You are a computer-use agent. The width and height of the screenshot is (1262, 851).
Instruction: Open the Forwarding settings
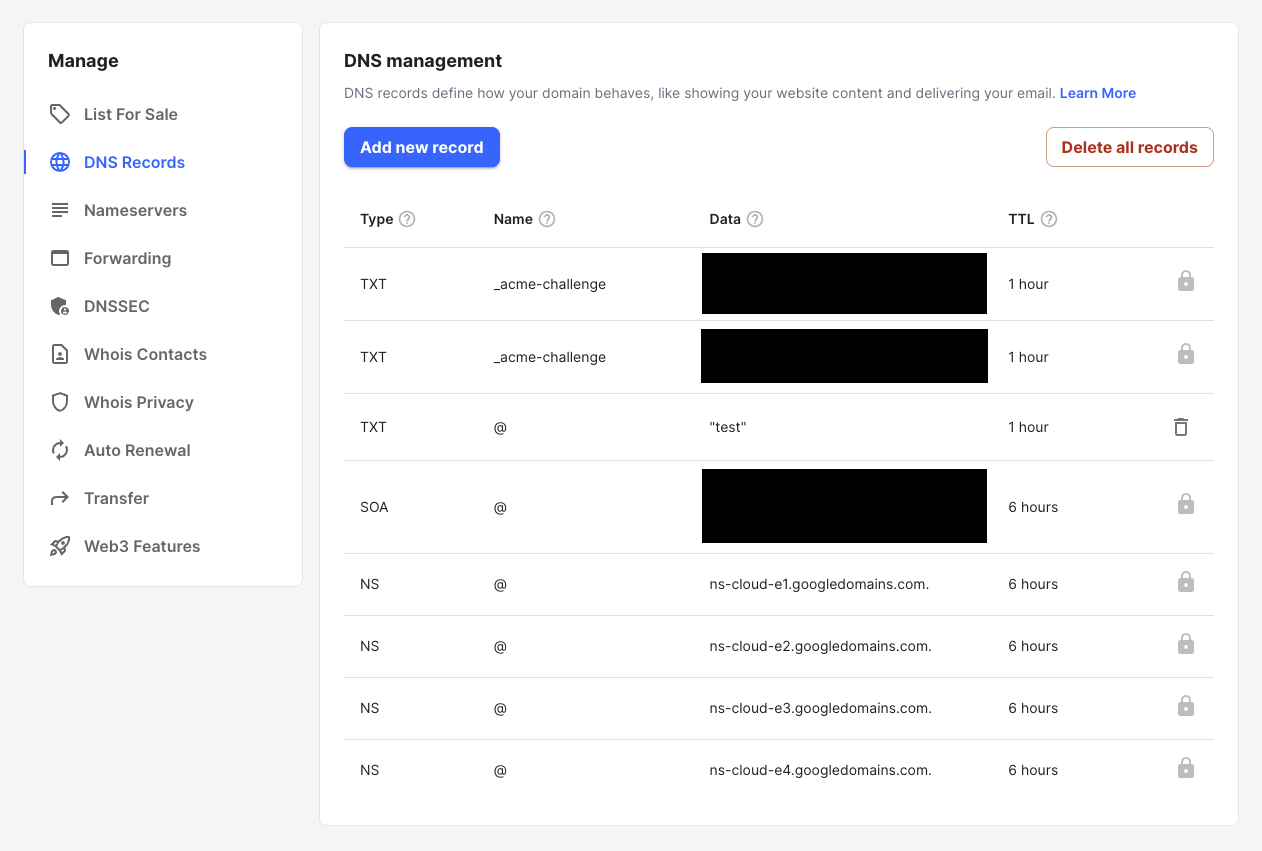coord(127,258)
